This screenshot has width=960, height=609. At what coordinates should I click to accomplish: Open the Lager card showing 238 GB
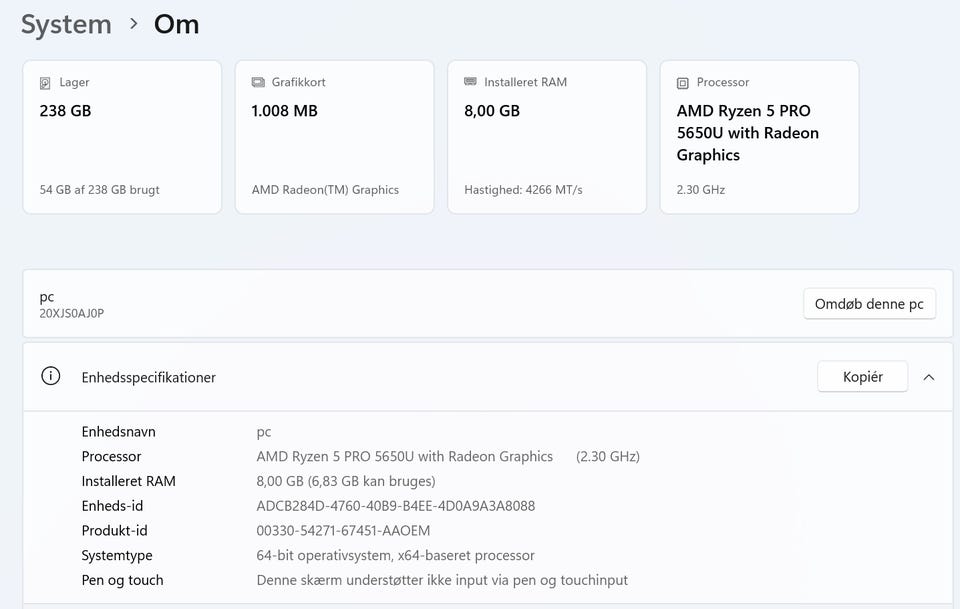(x=122, y=137)
